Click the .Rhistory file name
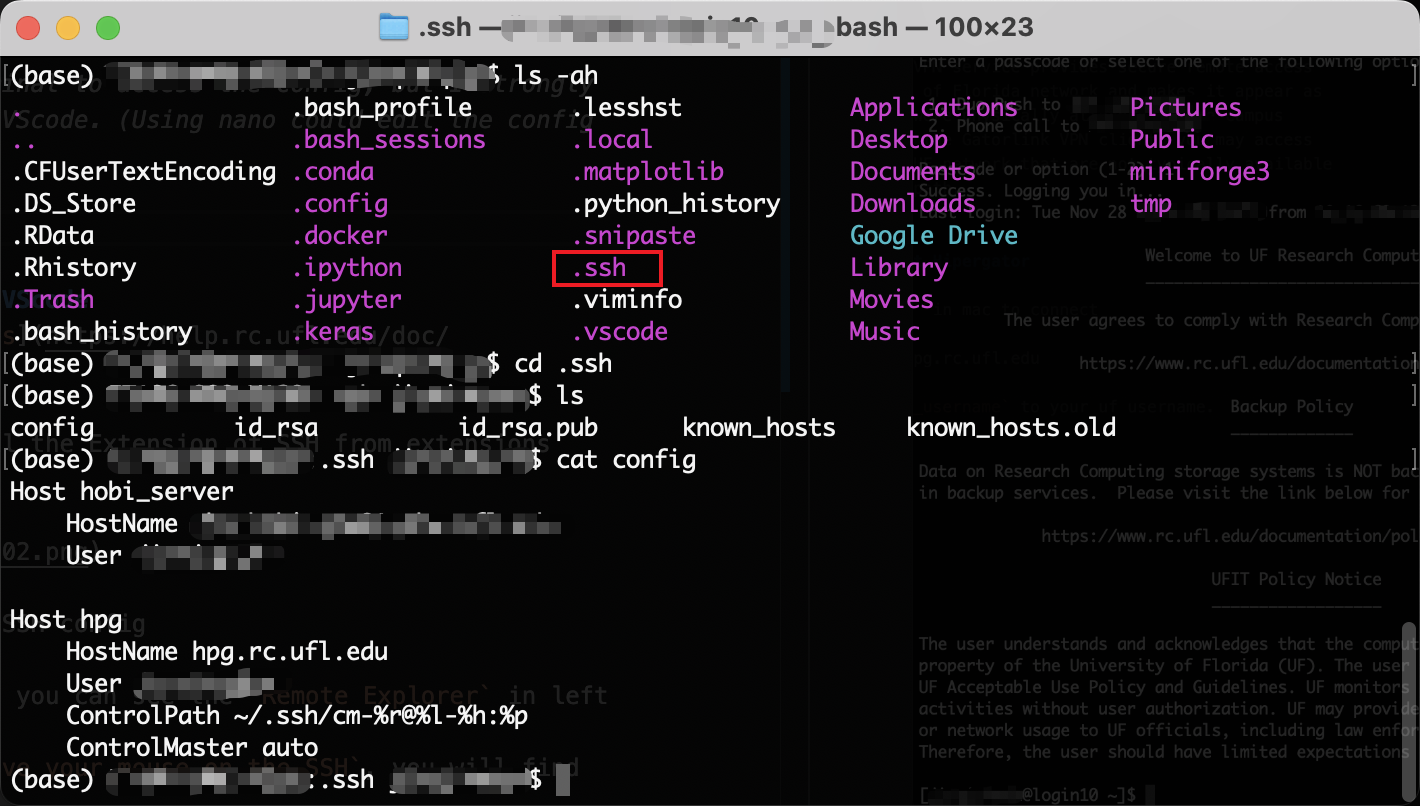The width and height of the screenshot is (1420, 806). [x=74, y=267]
